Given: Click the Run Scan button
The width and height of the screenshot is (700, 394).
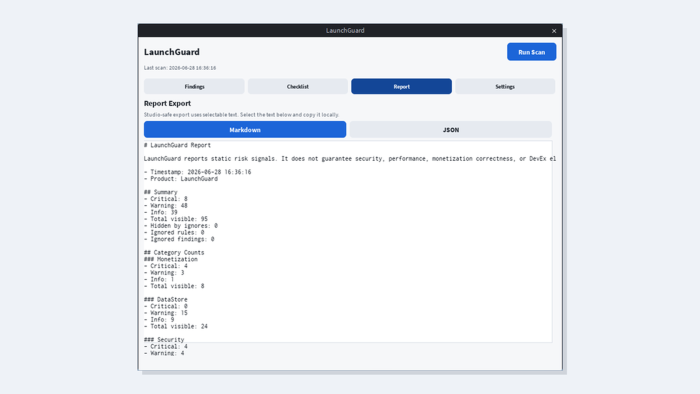Looking at the screenshot, I should point(531,52).
